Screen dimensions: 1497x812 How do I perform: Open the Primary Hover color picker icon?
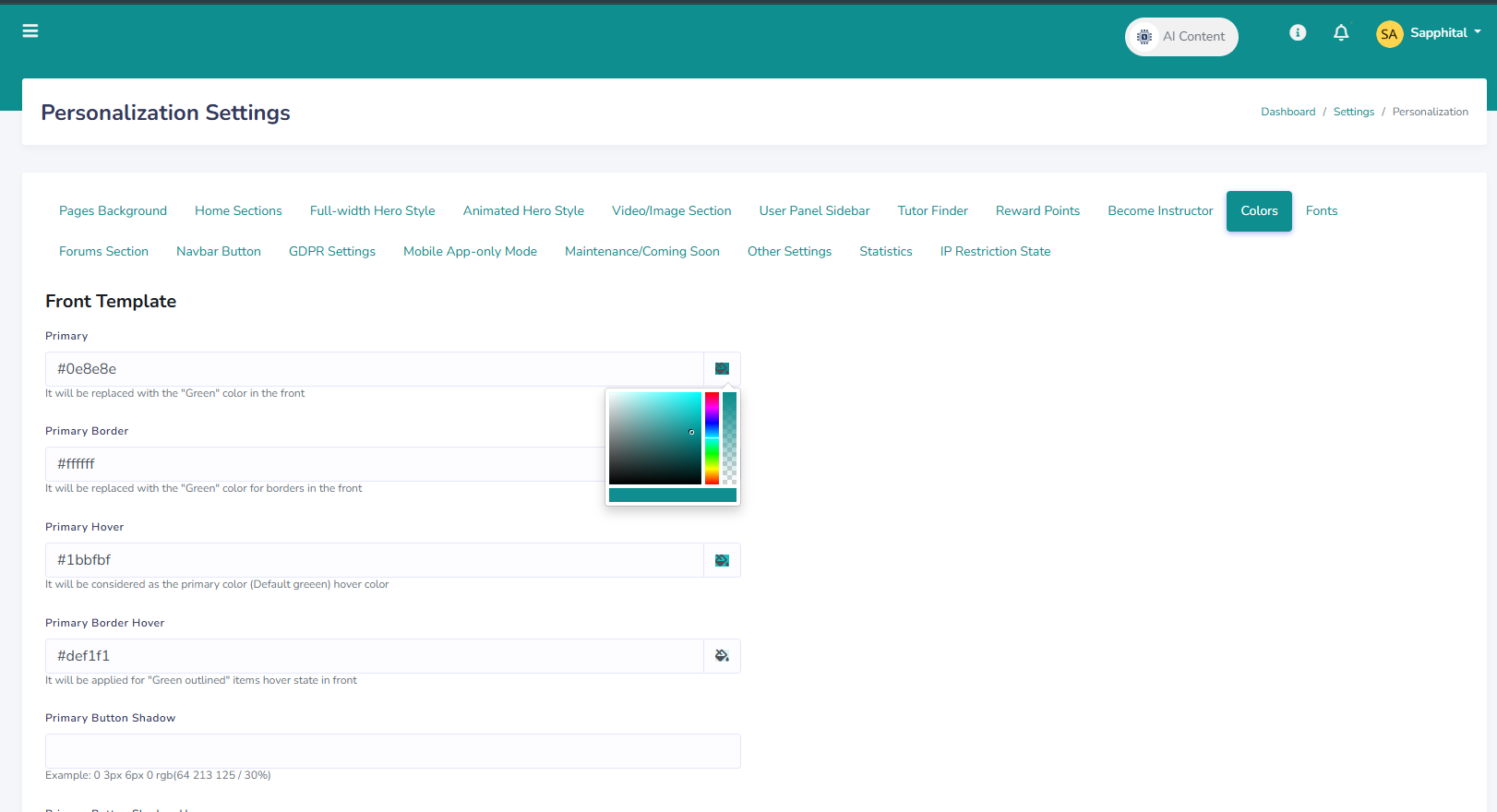pos(722,560)
